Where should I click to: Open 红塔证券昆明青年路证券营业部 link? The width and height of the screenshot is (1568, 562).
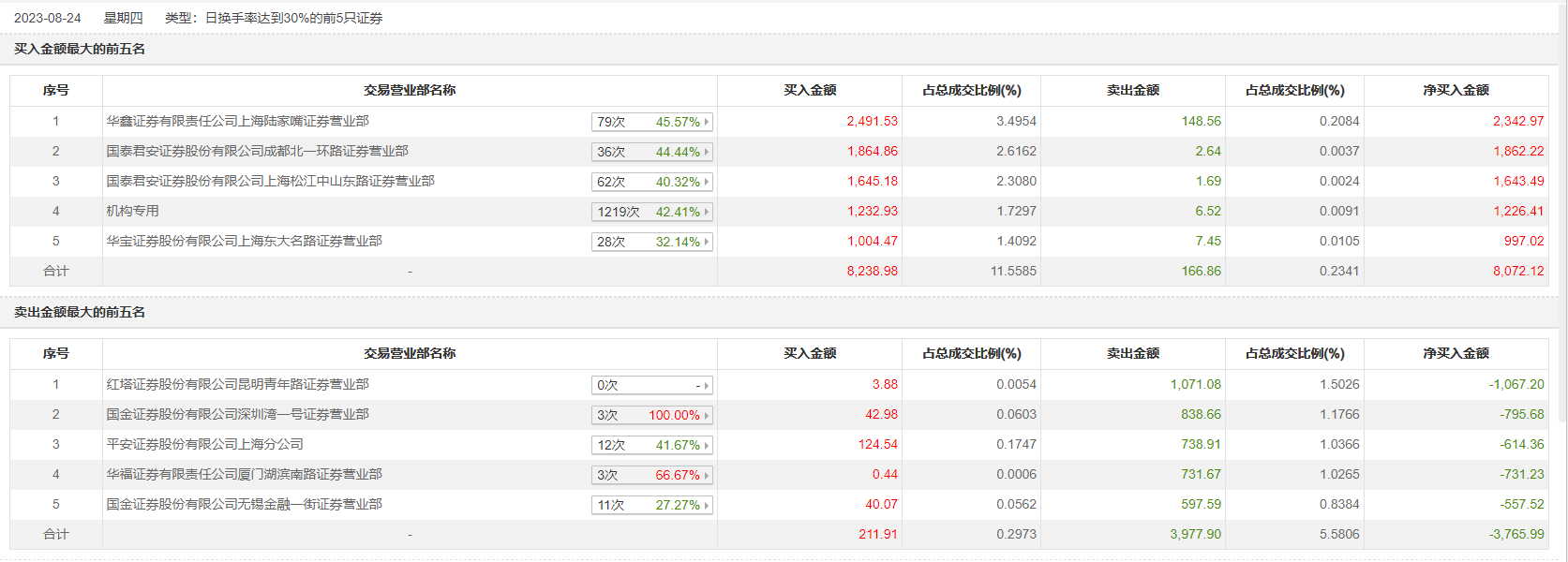[x=237, y=384]
